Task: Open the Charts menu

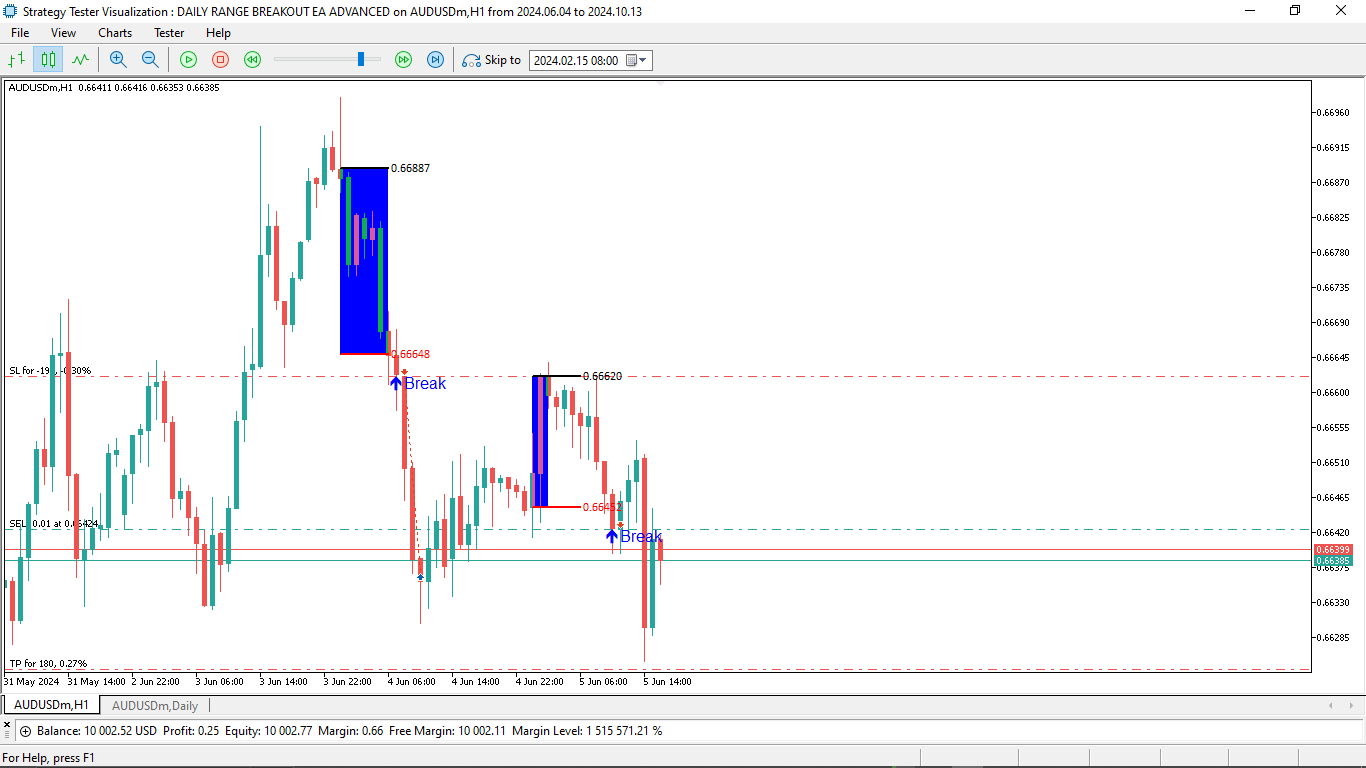Action: pyautogui.click(x=114, y=33)
